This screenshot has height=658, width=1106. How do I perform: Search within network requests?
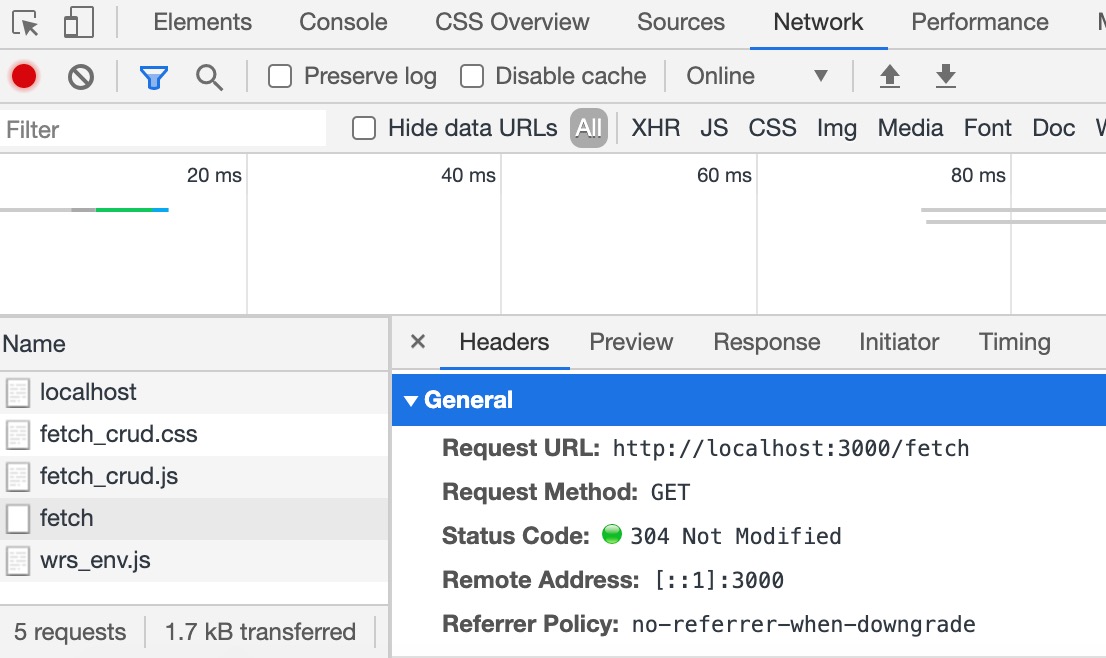(209, 75)
